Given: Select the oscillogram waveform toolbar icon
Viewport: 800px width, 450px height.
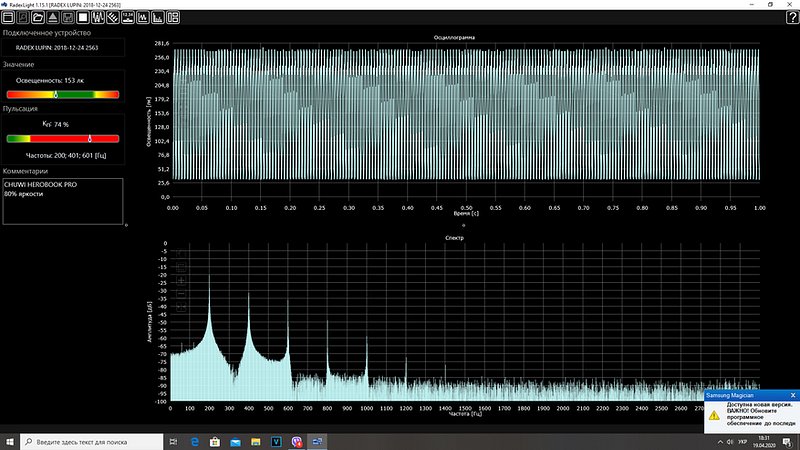Looking at the screenshot, I should [x=97, y=17].
